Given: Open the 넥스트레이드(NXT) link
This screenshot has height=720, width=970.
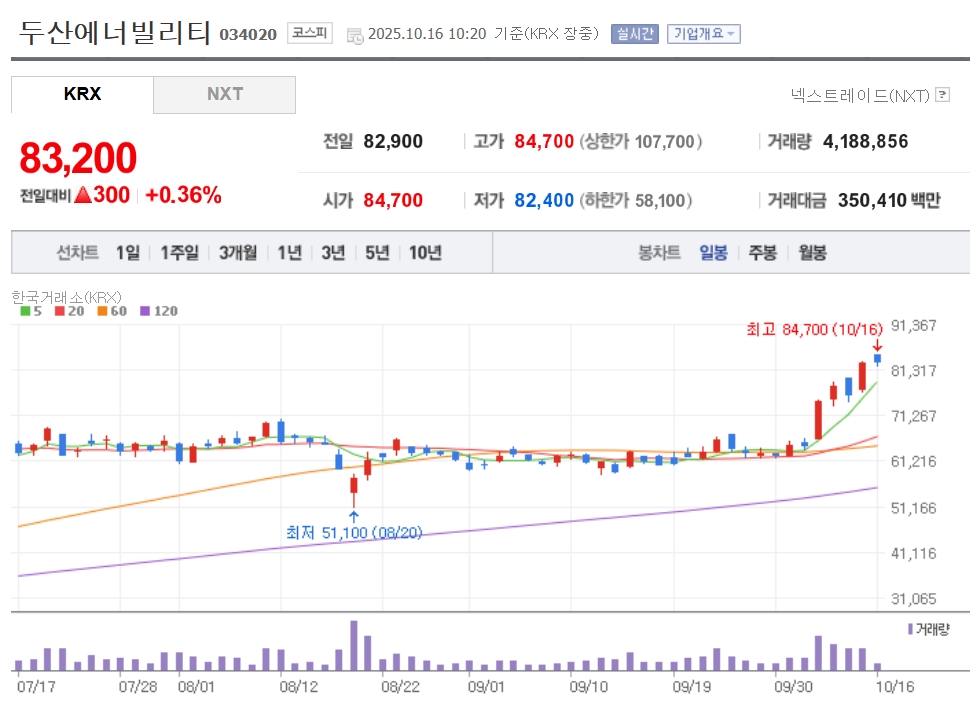Looking at the screenshot, I should (x=860, y=95).
